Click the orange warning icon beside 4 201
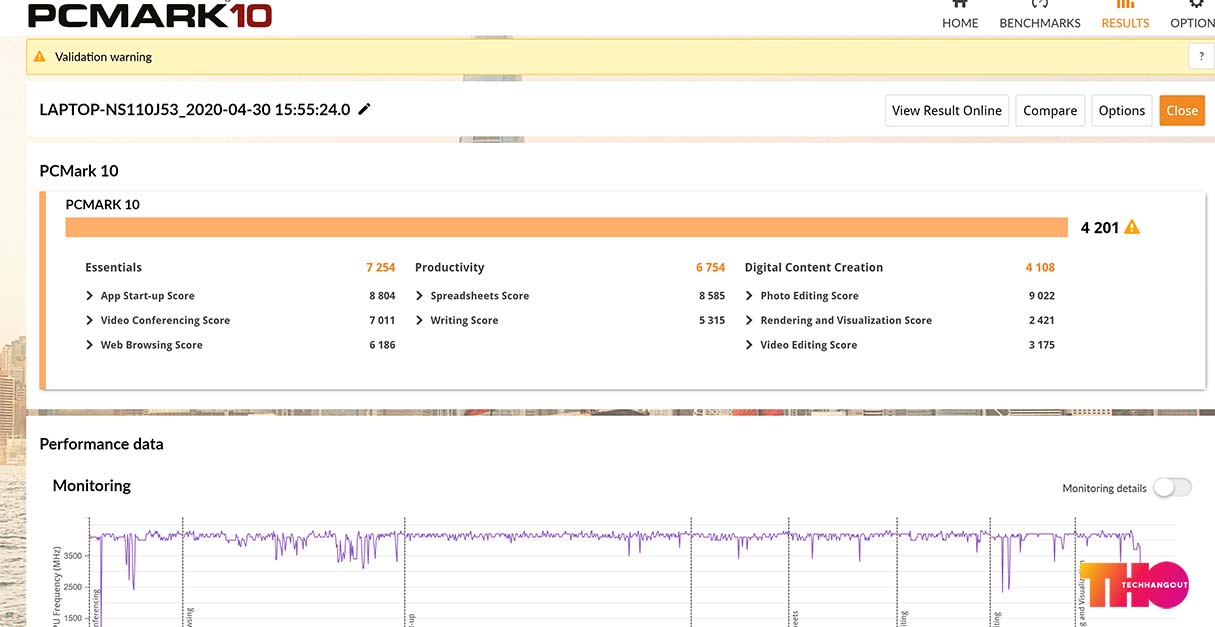 [1132, 227]
